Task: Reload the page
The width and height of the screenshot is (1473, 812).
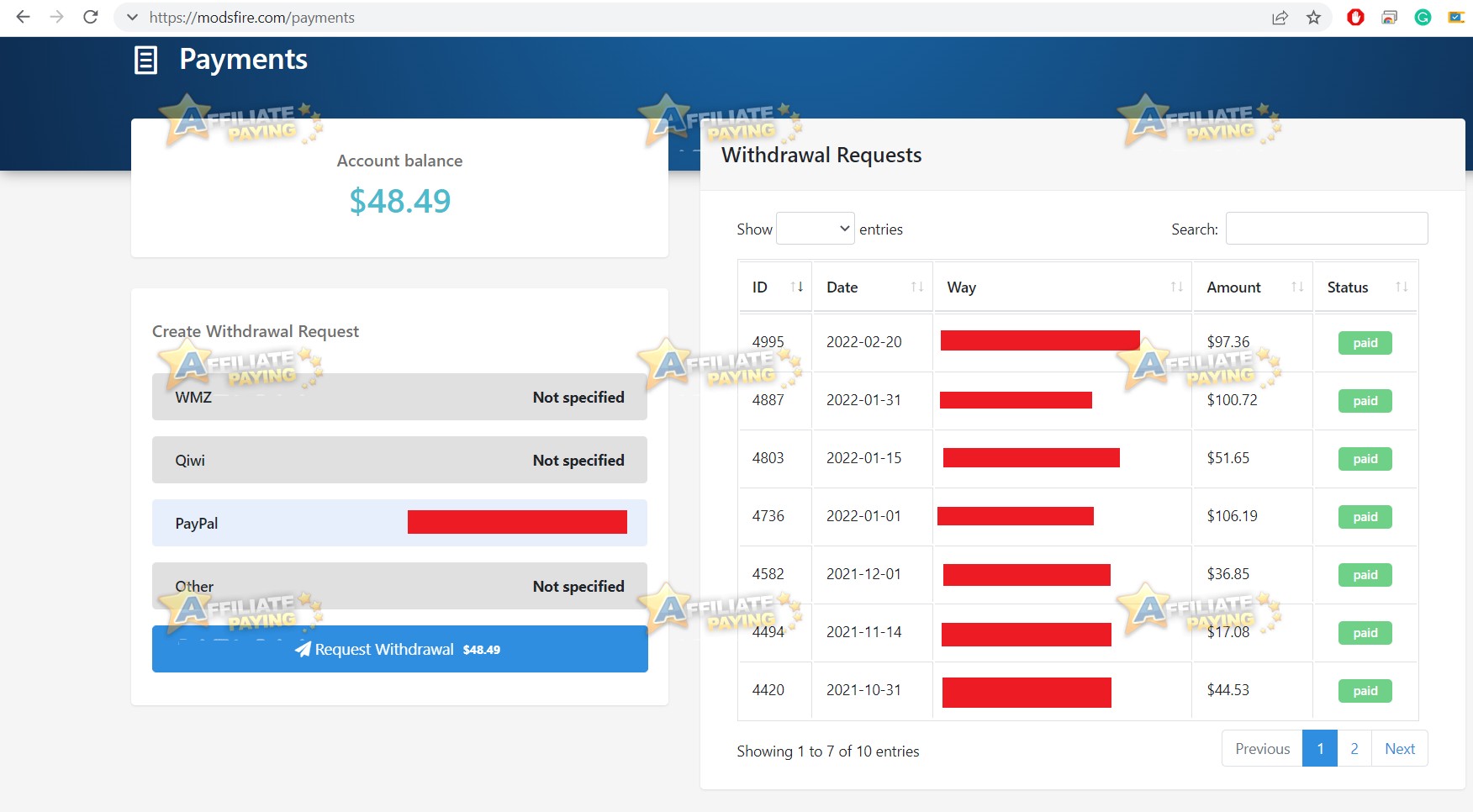Action: 90,17
